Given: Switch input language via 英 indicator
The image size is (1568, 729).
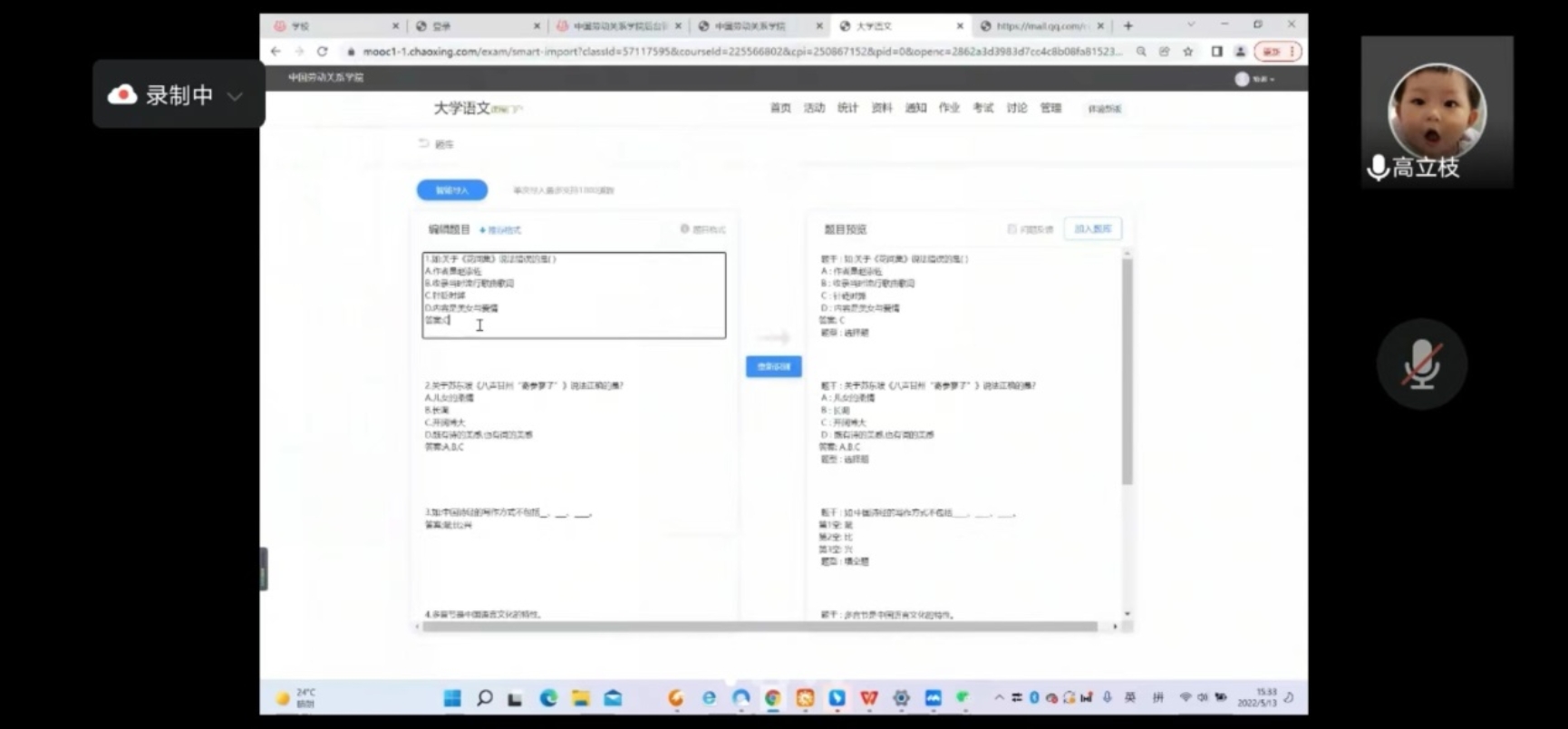Looking at the screenshot, I should 1130,697.
